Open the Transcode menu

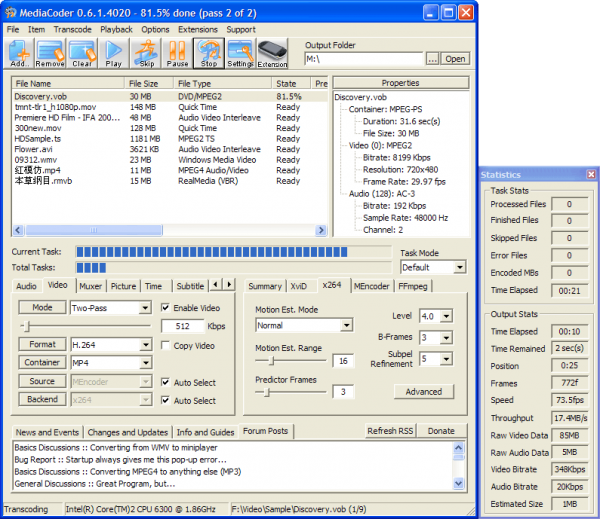72,30
